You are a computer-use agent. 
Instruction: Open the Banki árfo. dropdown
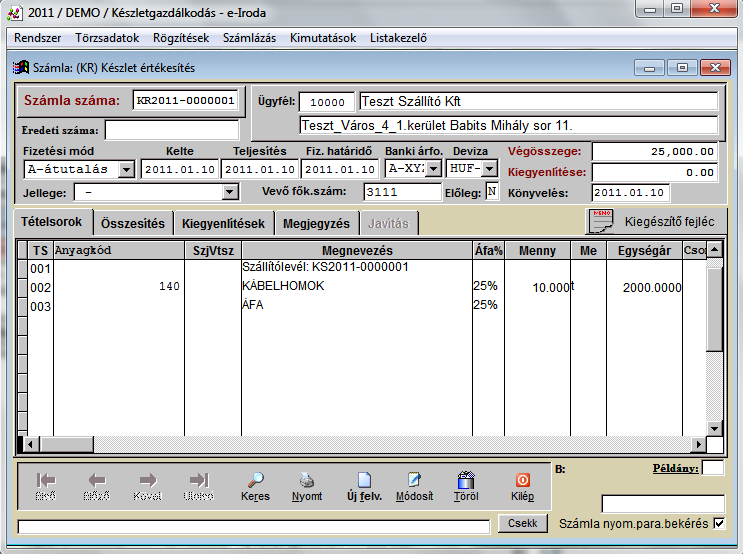point(434,169)
